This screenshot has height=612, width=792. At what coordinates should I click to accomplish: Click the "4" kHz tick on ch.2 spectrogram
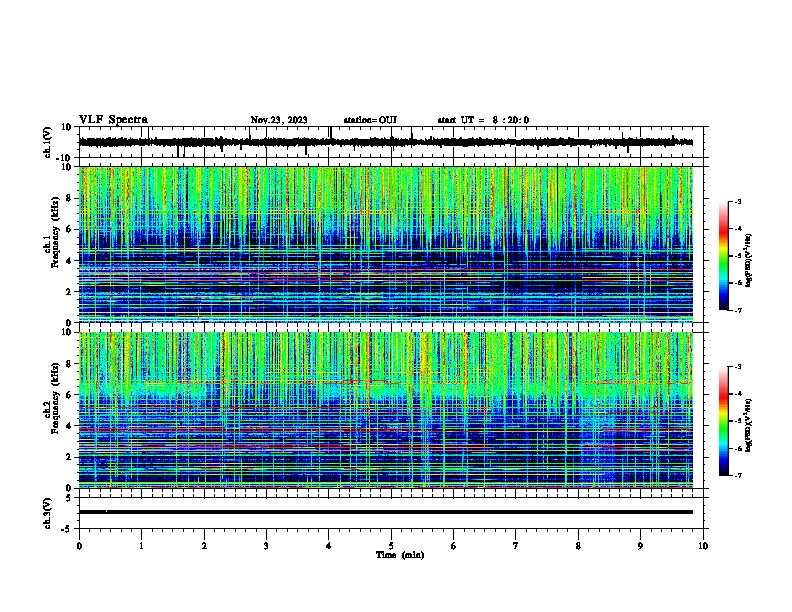(69, 426)
